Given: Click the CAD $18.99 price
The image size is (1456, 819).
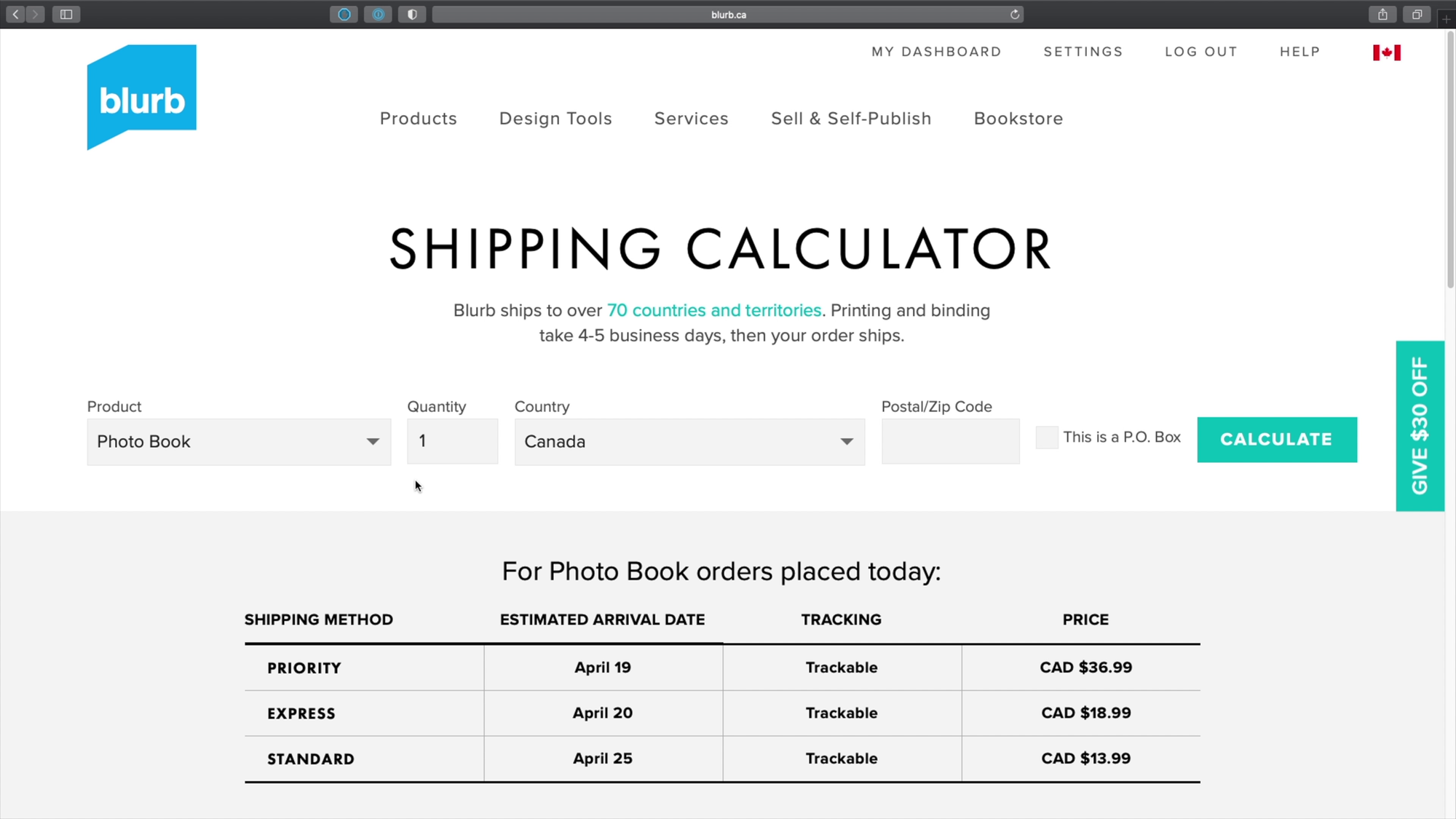Looking at the screenshot, I should click(1085, 713).
